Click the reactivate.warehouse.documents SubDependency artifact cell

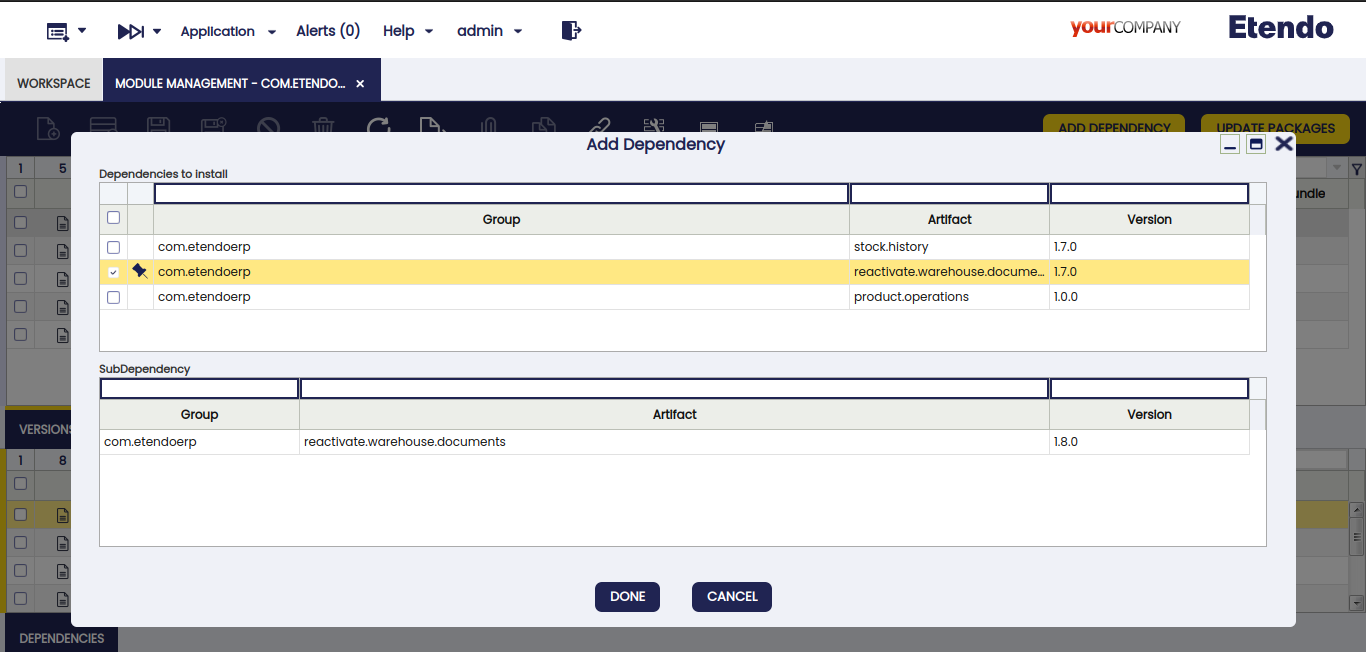(674, 442)
